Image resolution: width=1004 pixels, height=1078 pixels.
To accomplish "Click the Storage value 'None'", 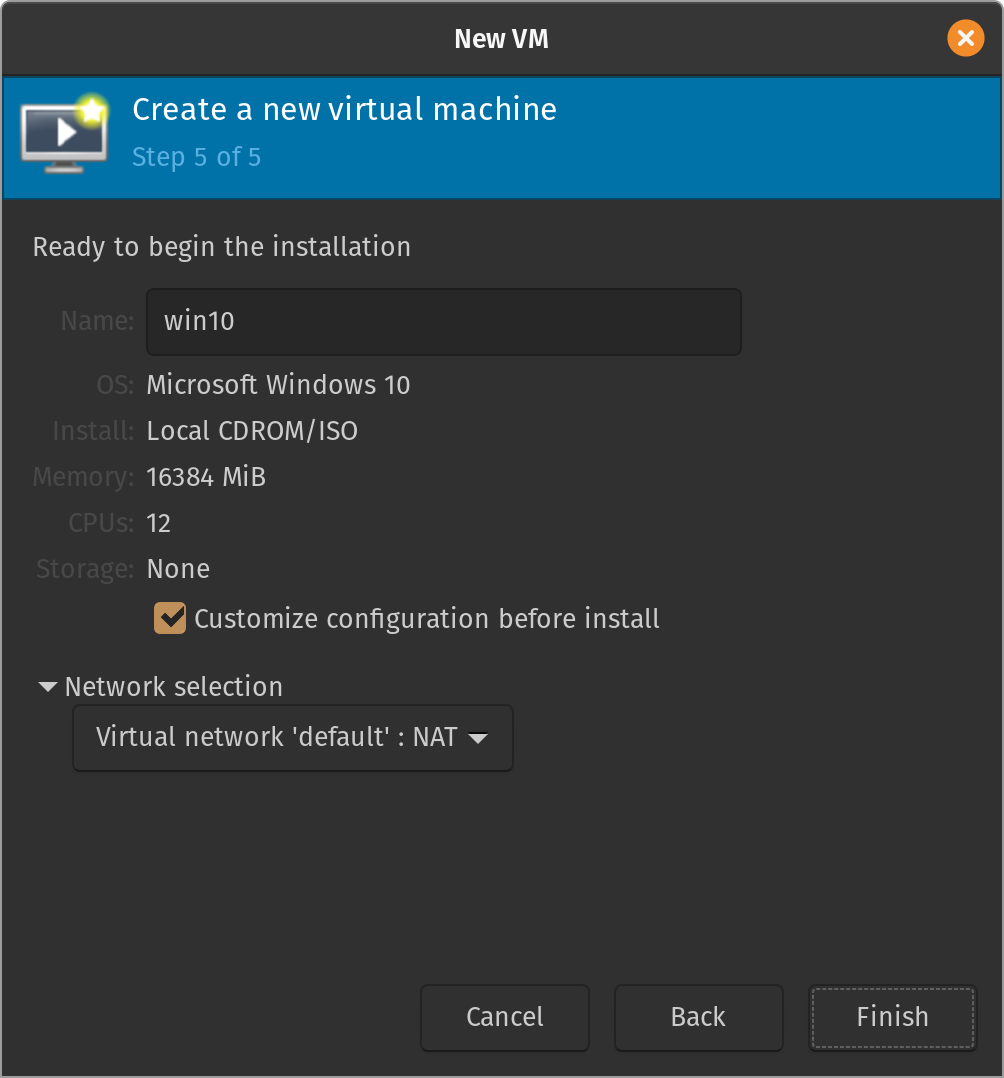I will pos(178,569).
